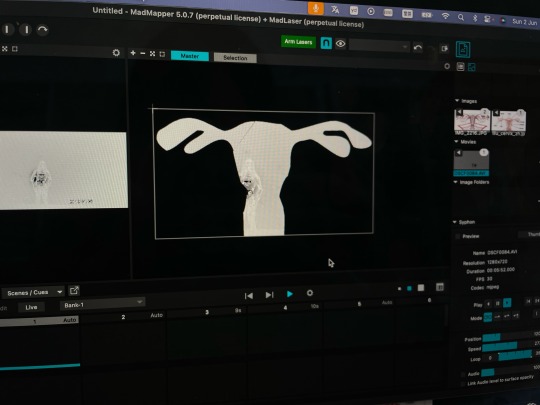Viewport: 540px width, 405px height.
Task: Click the panel toggle icon left of media library icon
Action: click(x=445, y=49)
